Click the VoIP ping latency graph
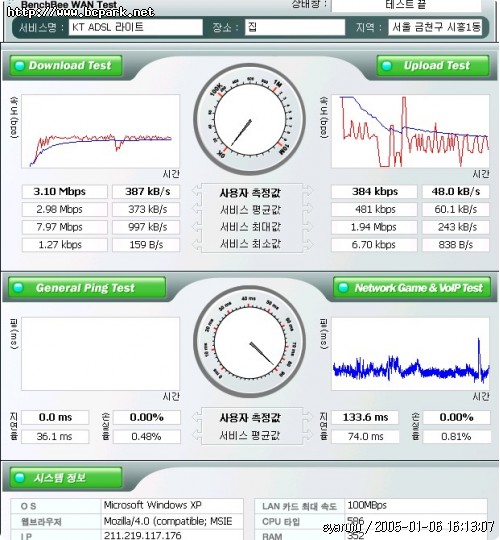Image resolution: width=500 pixels, height=540 pixels. point(410,354)
